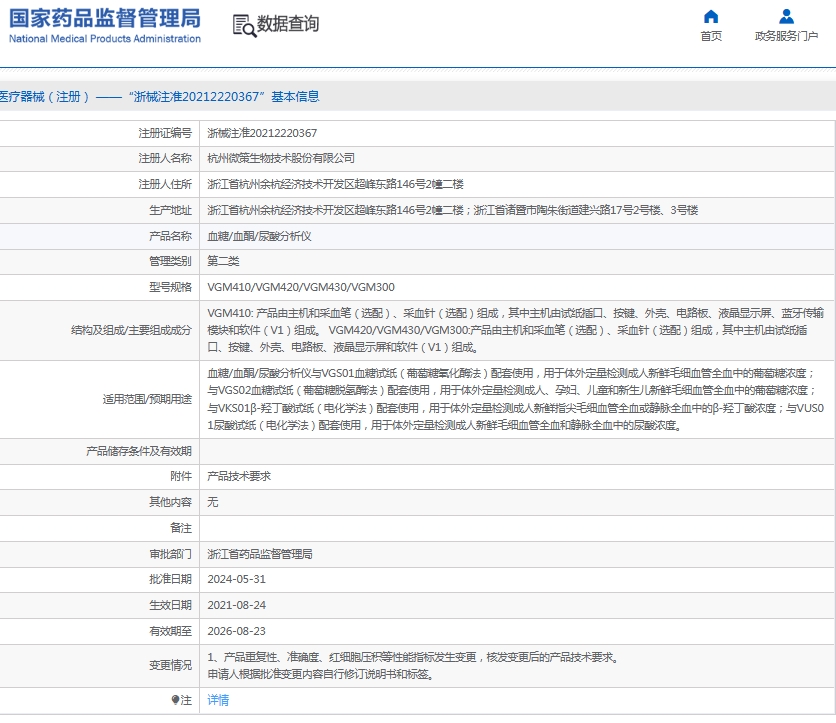Click the 批准日期 row label
Viewport: 836px width, 723px height.
tap(170, 579)
